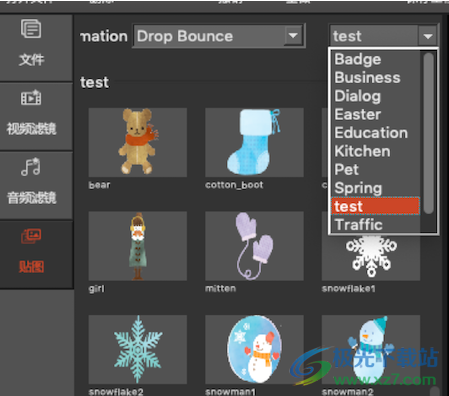This screenshot has height=396, width=449.
Task: Click the Drop Bounce dropdown arrow
Action: pos(293,36)
